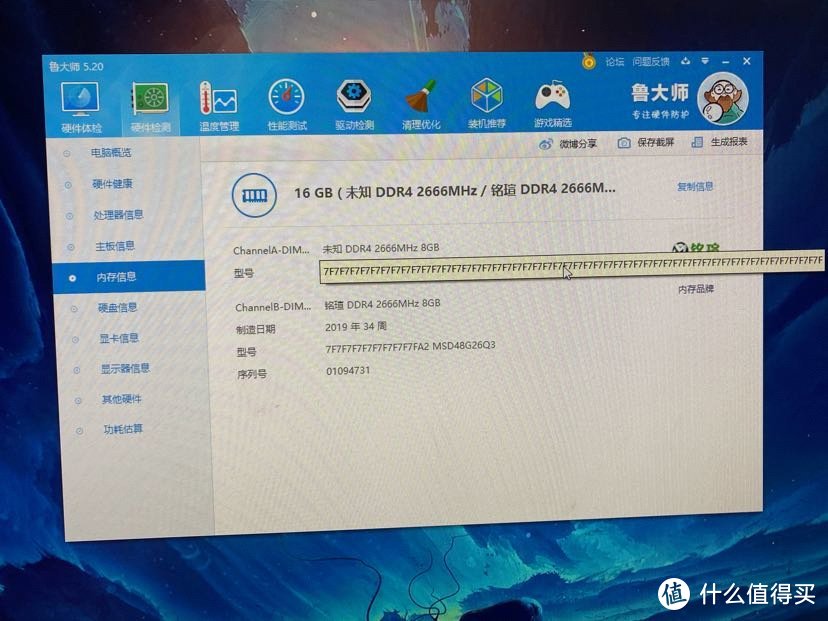Click the skin icon in the title bar
828x621 pixels.
point(685,61)
